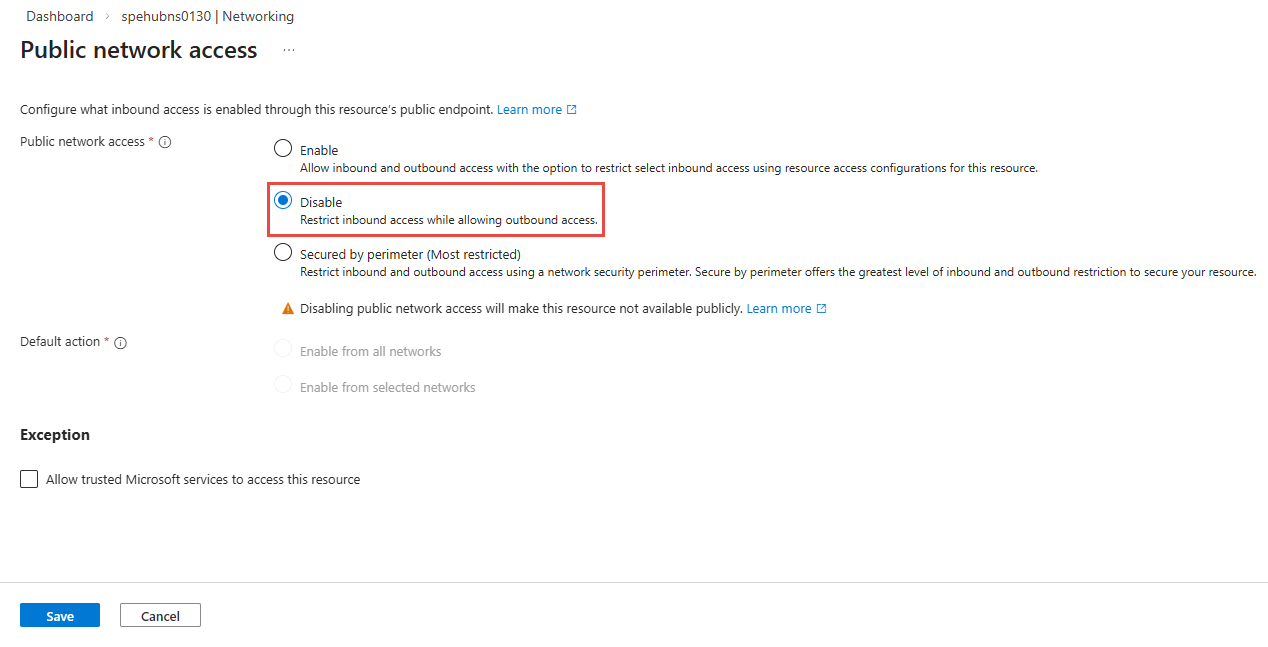1268x647 pixels.
Task: Choose Secured by perimeter (Most restricted)
Action: (x=283, y=253)
